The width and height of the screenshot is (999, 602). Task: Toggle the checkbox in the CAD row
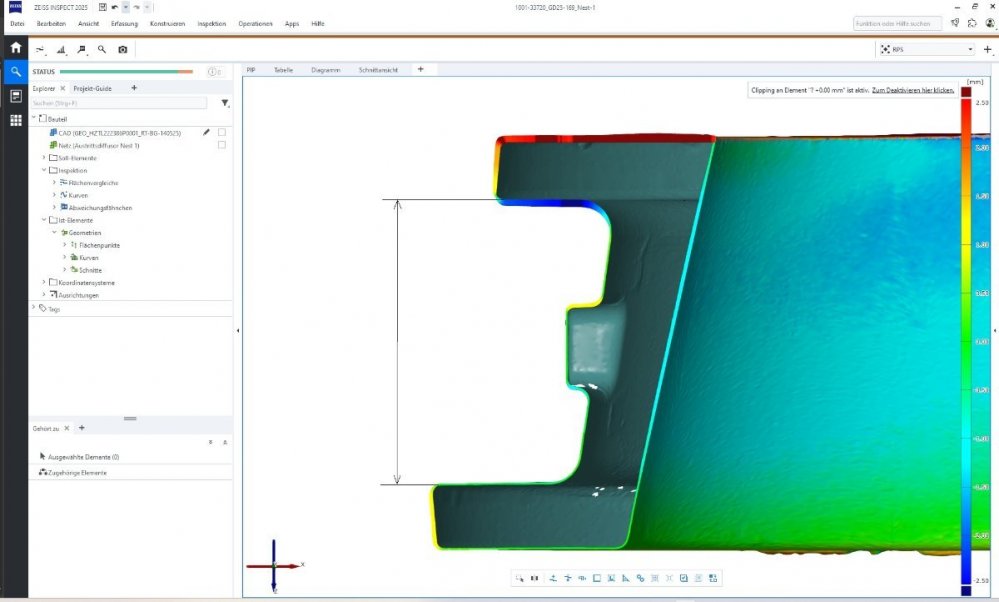(x=222, y=132)
